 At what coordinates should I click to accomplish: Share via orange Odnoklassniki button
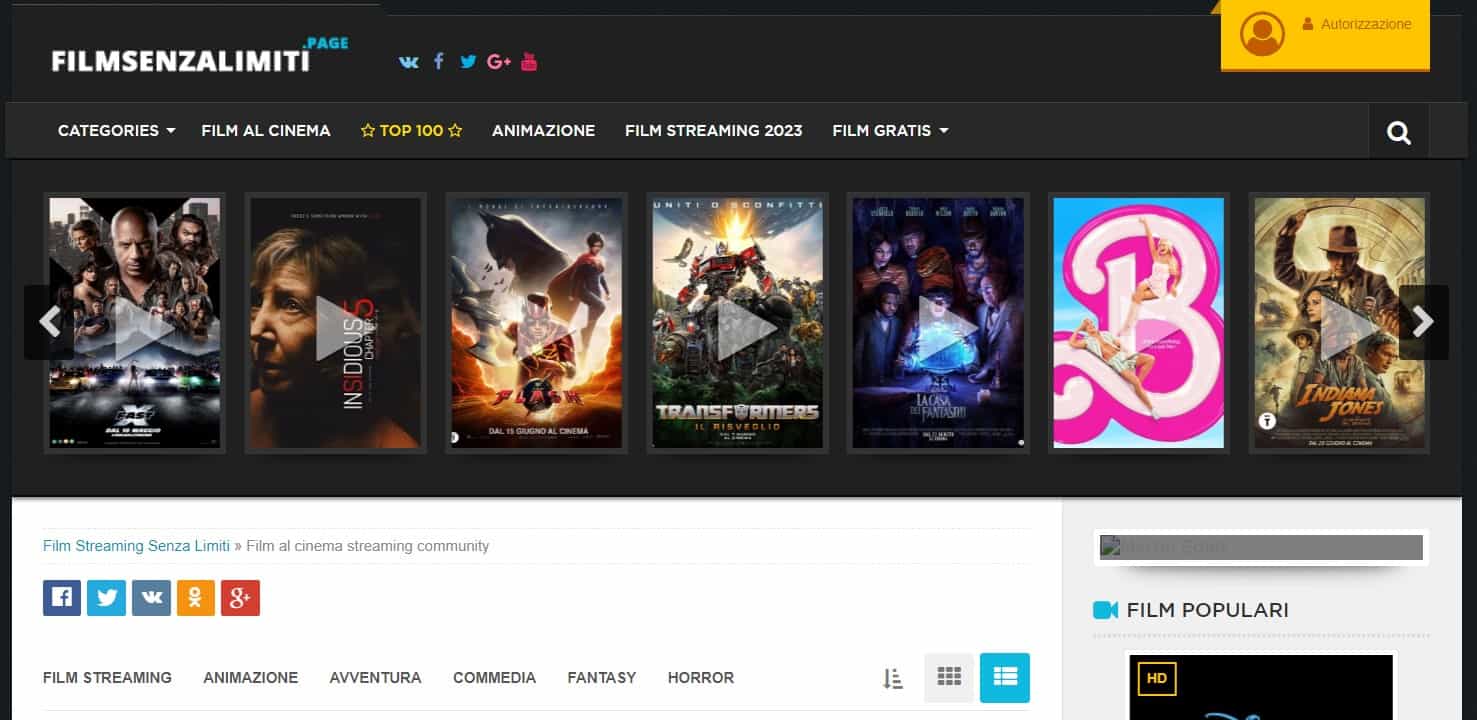196,597
